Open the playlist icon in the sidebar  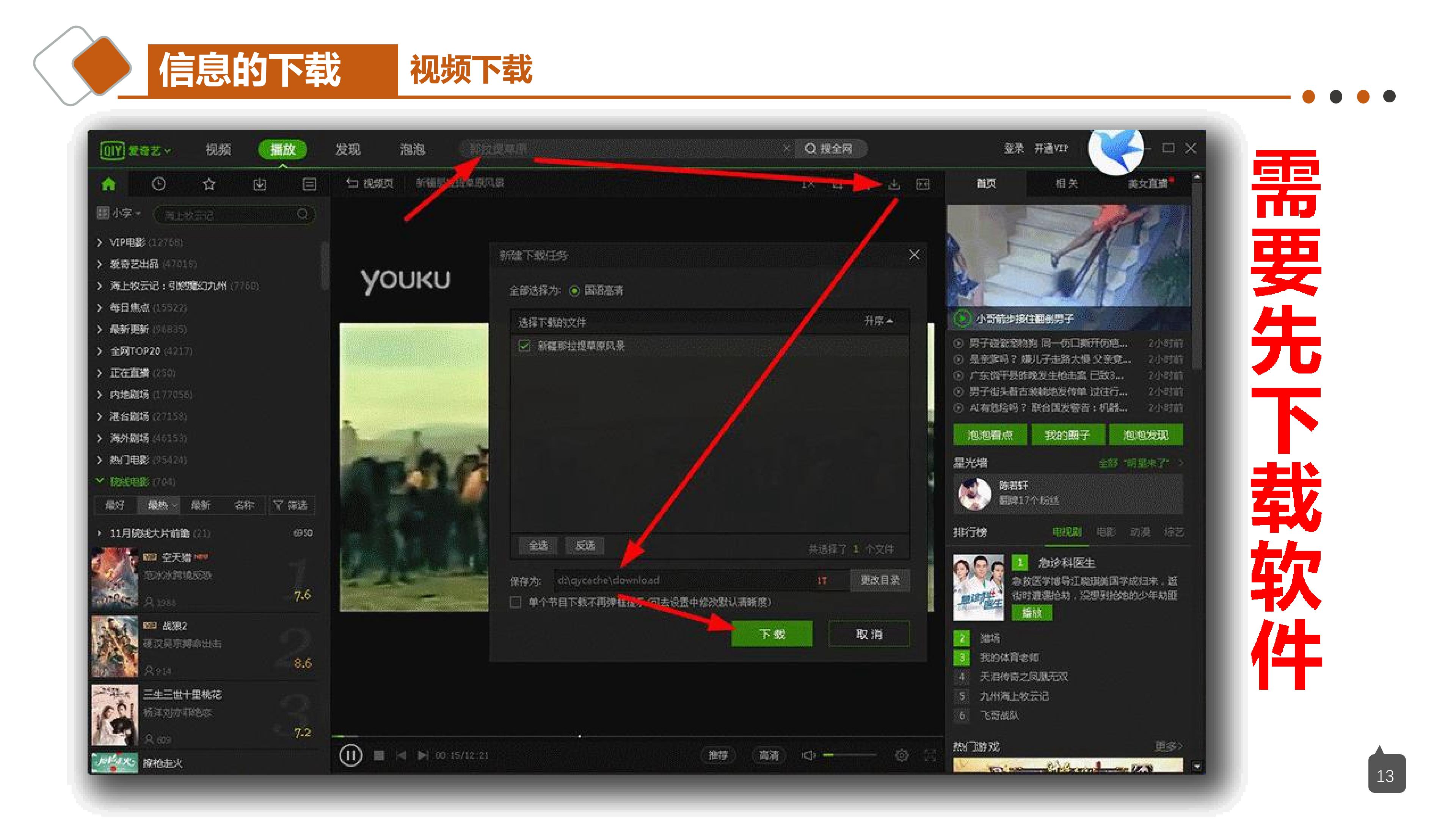pyautogui.click(x=309, y=184)
